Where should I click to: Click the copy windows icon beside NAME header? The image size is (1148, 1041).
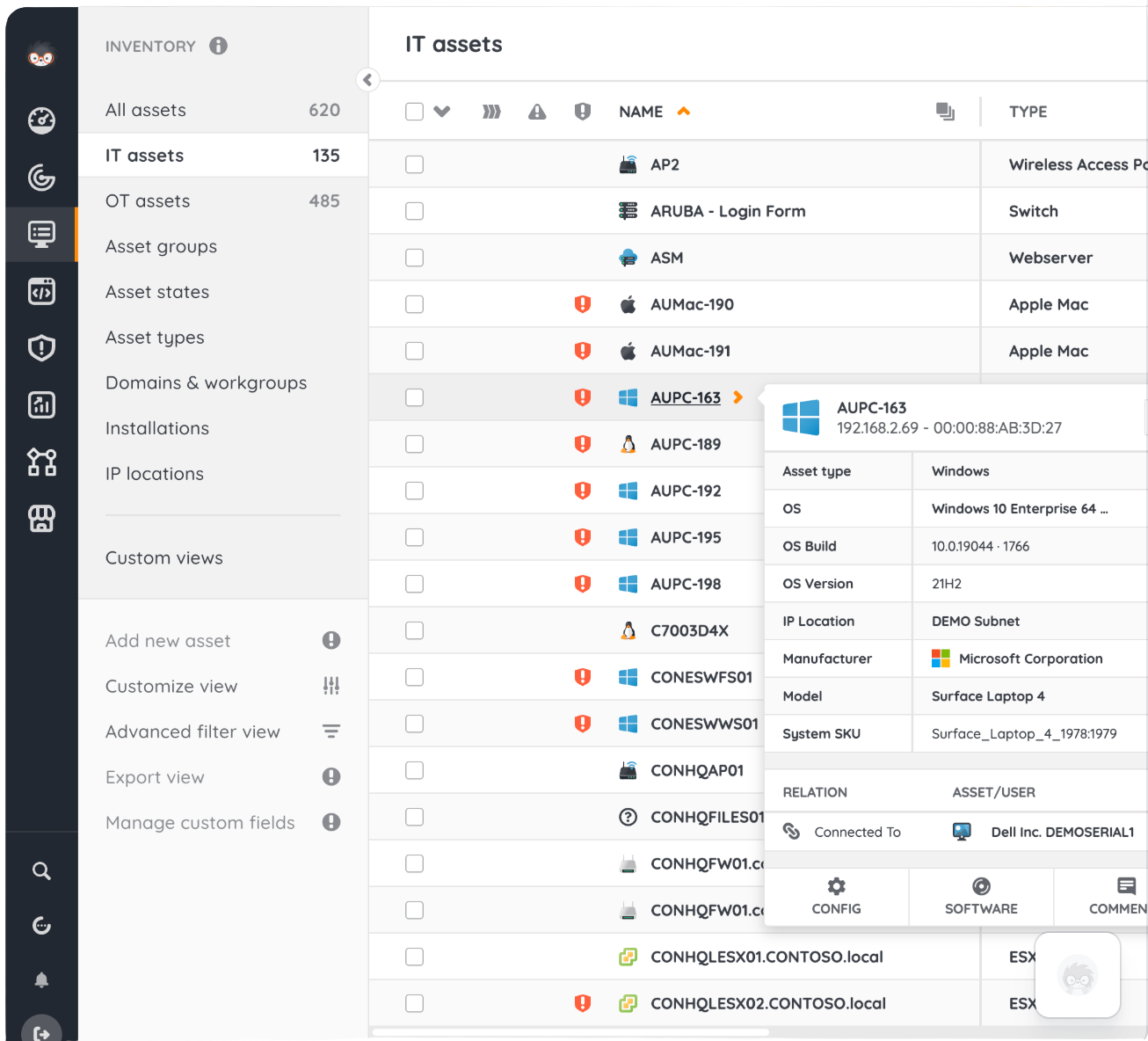[945, 111]
